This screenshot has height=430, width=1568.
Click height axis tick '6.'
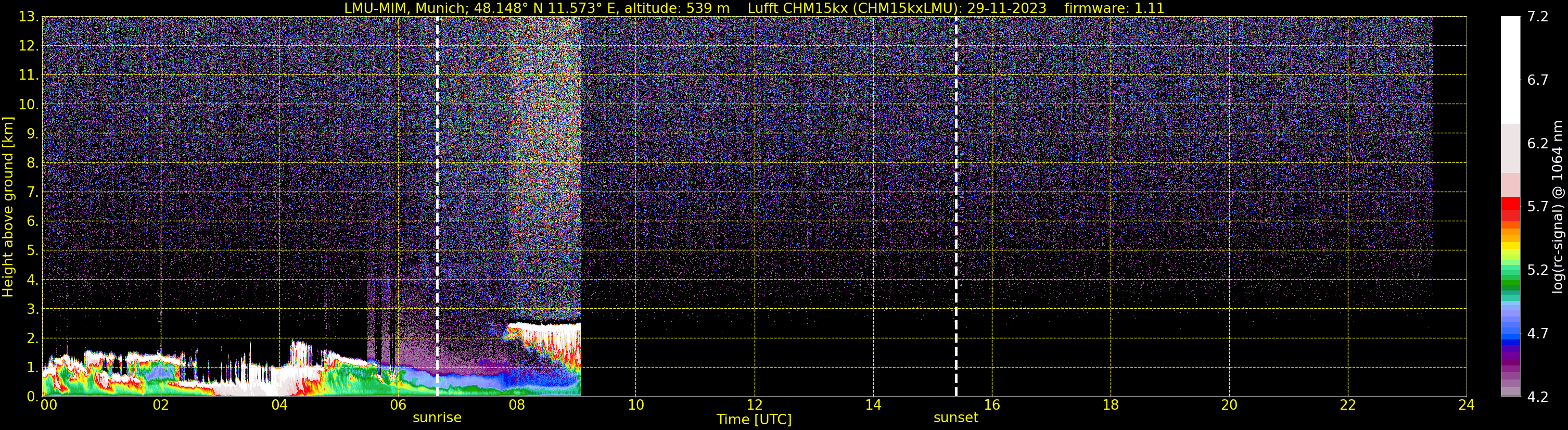point(32,221)
